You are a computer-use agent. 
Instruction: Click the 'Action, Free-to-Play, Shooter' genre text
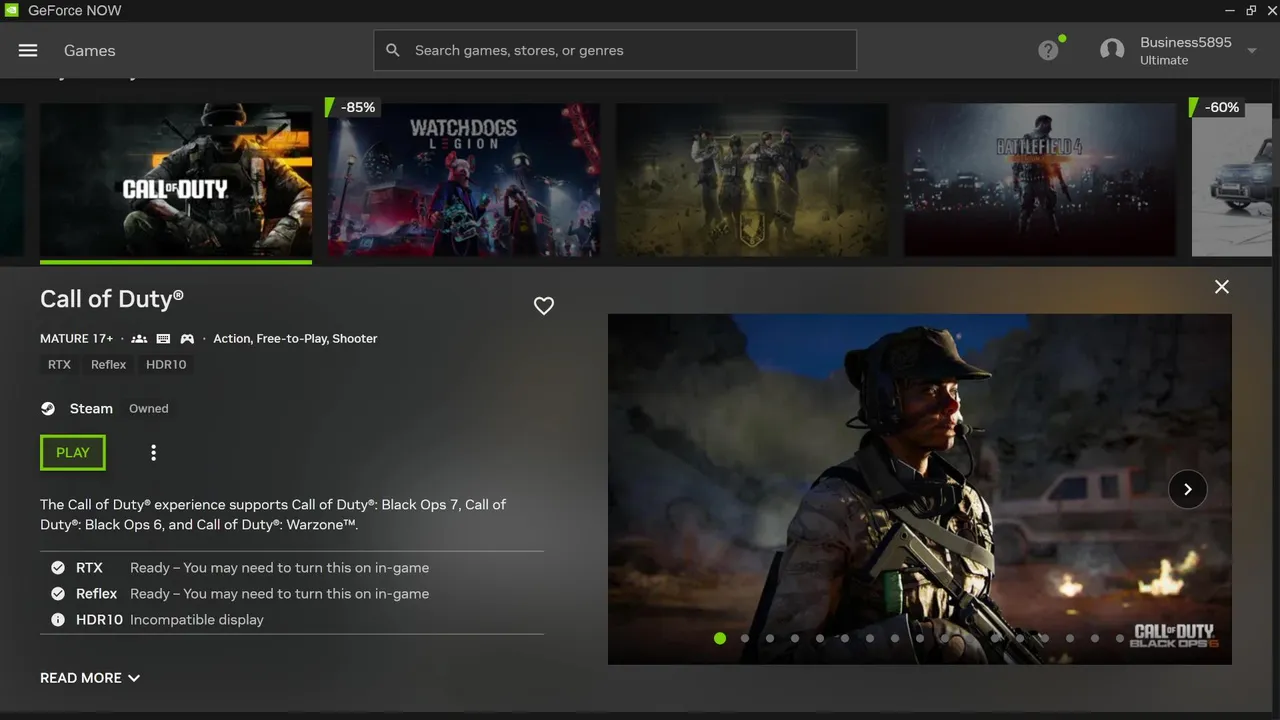pyautogui.click(x=295, y=339)
